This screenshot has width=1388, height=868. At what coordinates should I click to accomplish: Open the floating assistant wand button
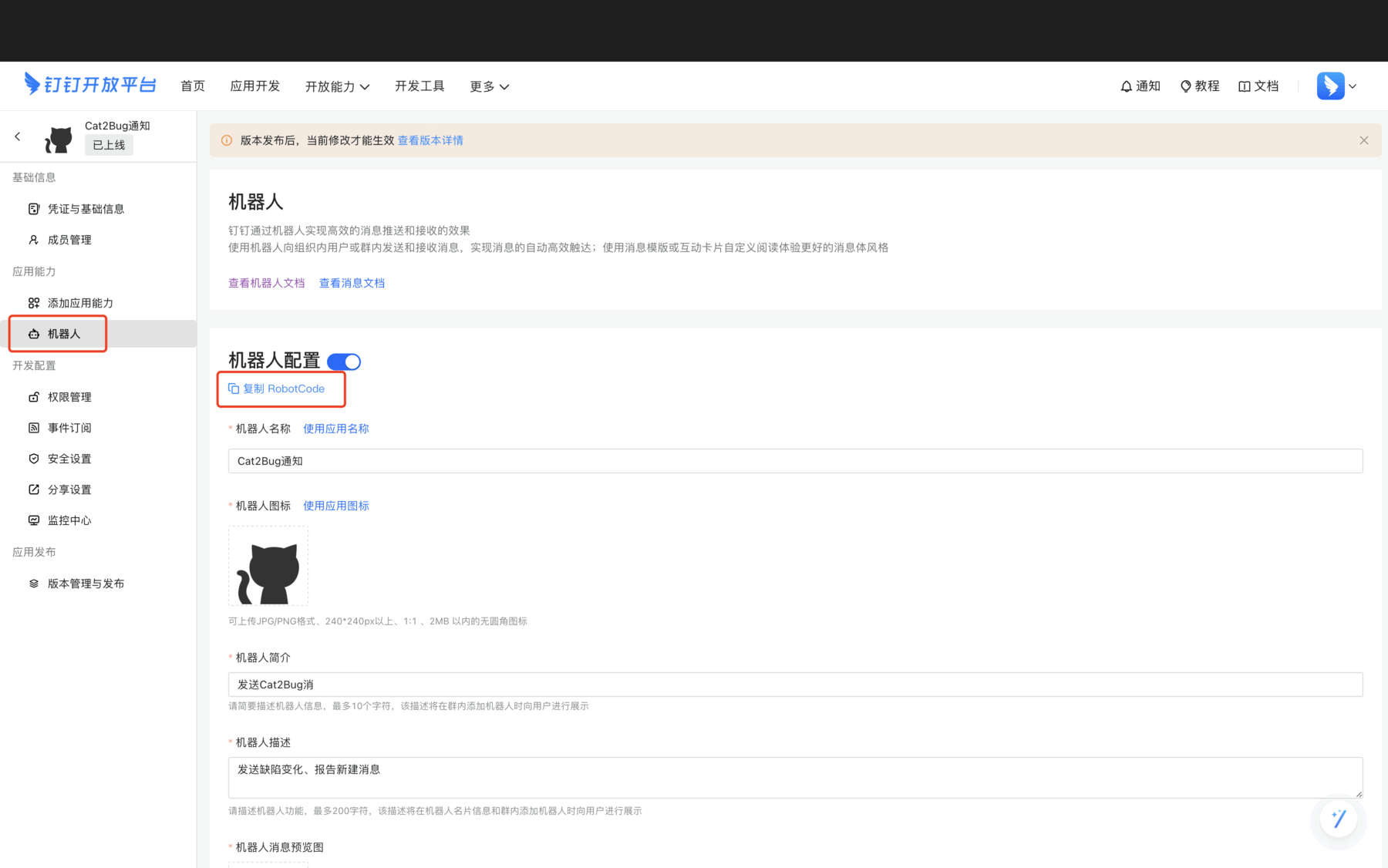1338,819
